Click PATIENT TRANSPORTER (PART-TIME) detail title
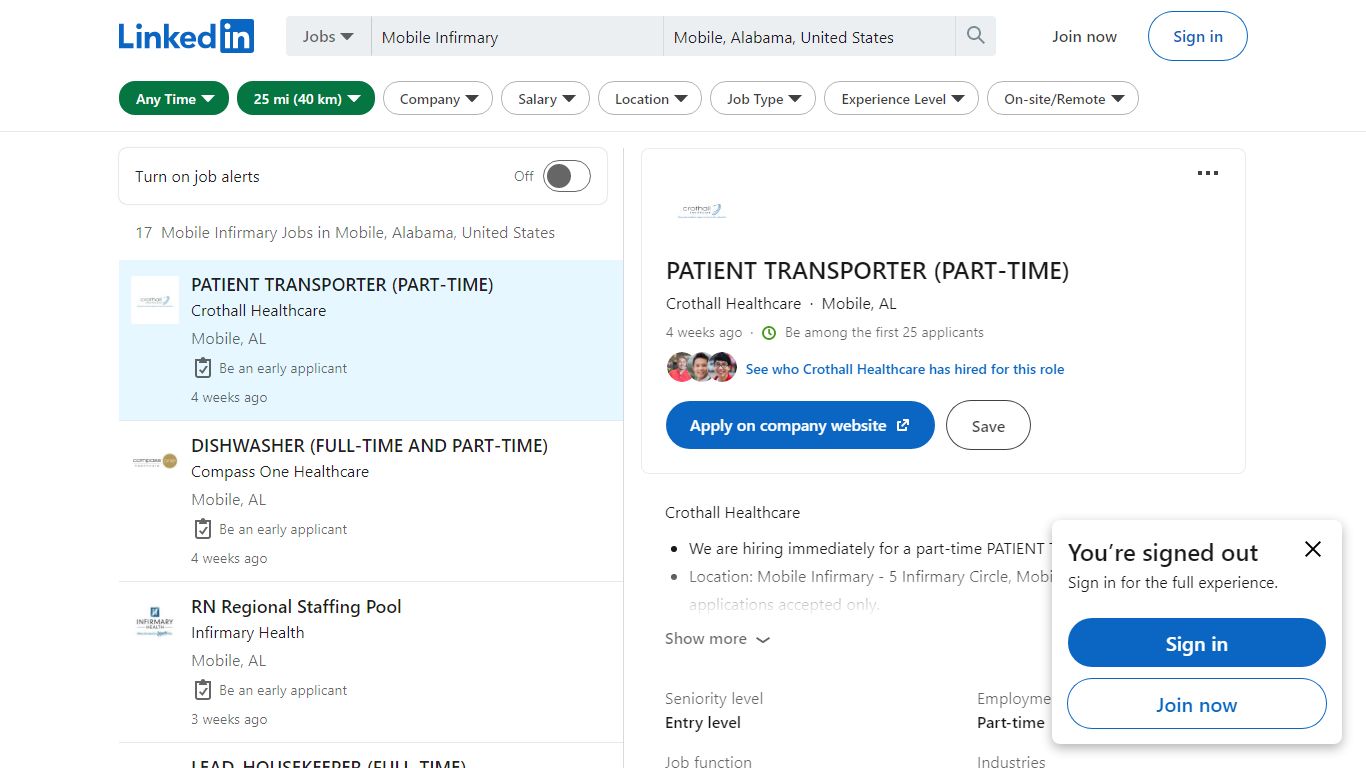Image resolution: width=1366 pixels, height=768 pixels. click(867, 271)
